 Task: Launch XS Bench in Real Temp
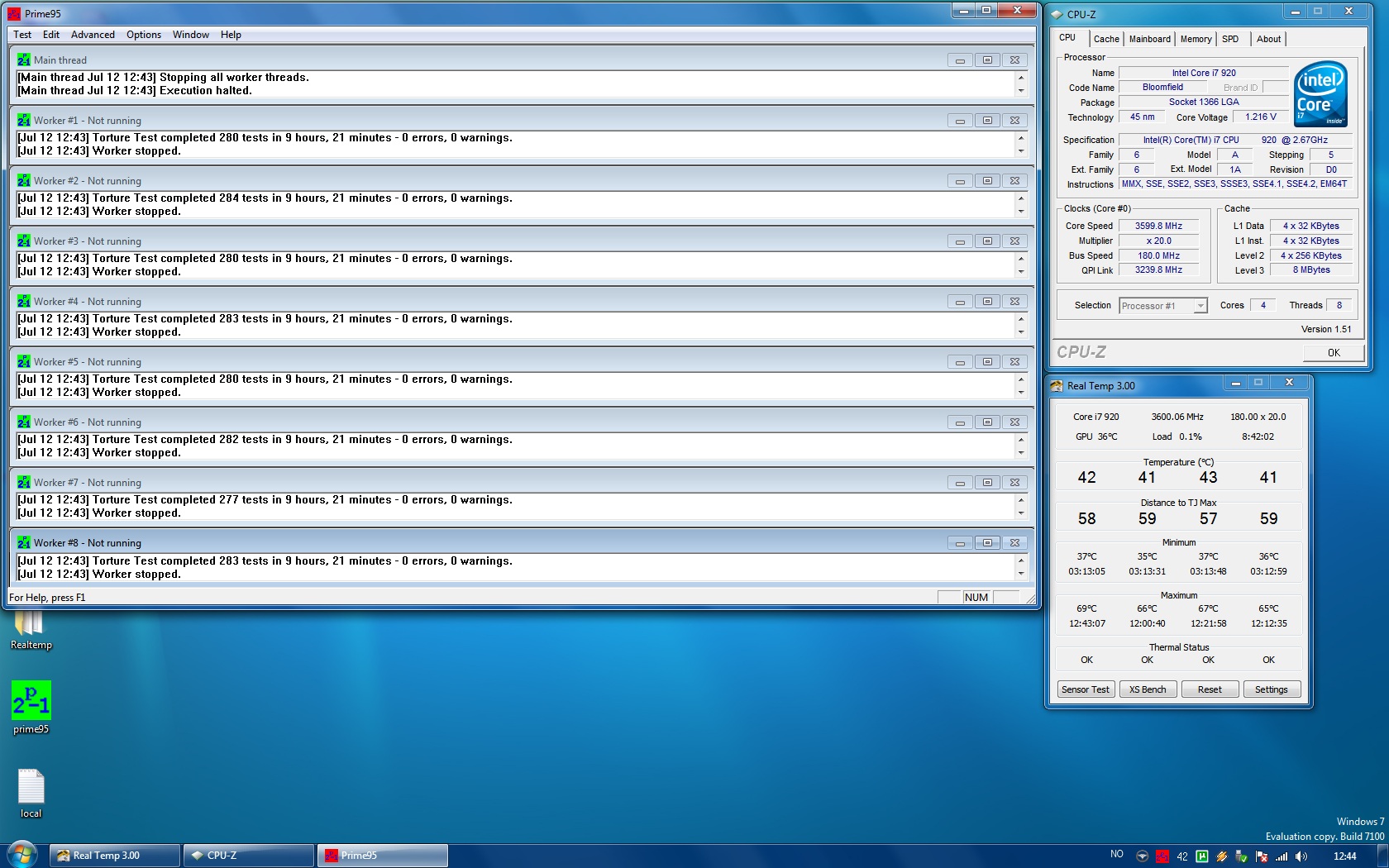(x=1148, y=689)
